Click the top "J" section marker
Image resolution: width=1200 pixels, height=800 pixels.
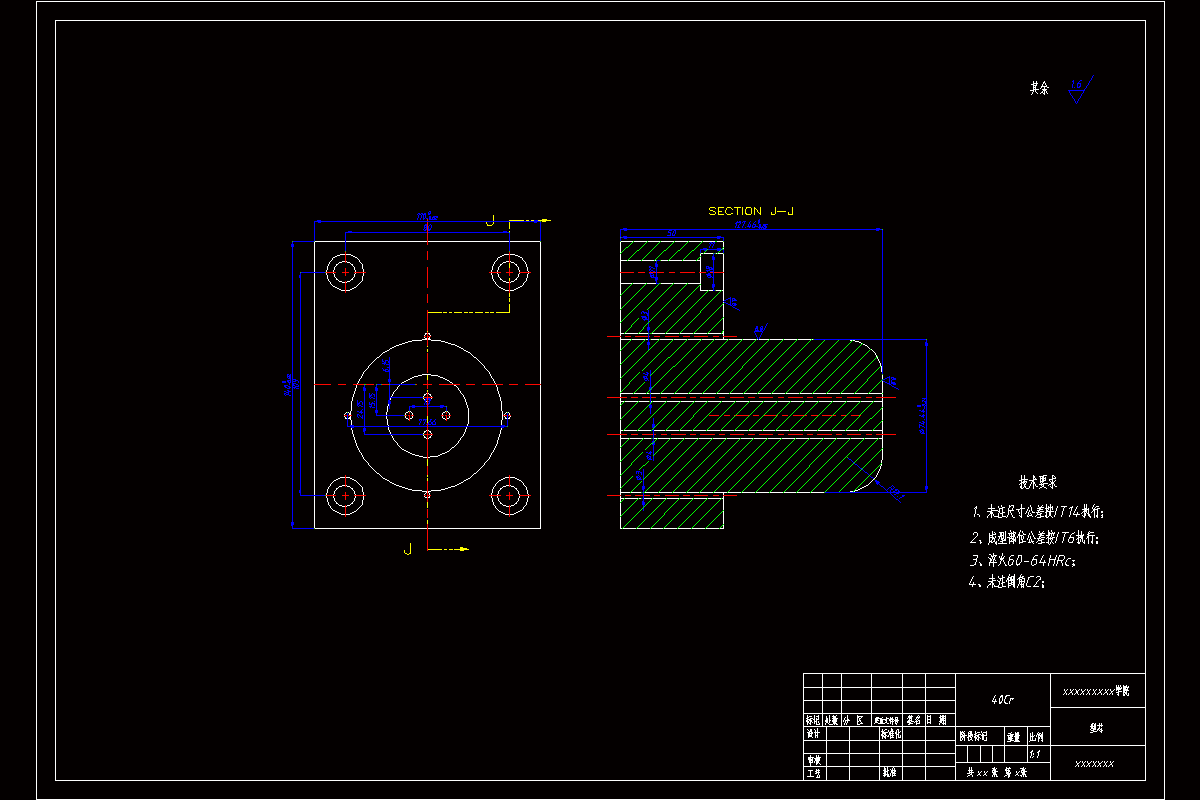490,220
